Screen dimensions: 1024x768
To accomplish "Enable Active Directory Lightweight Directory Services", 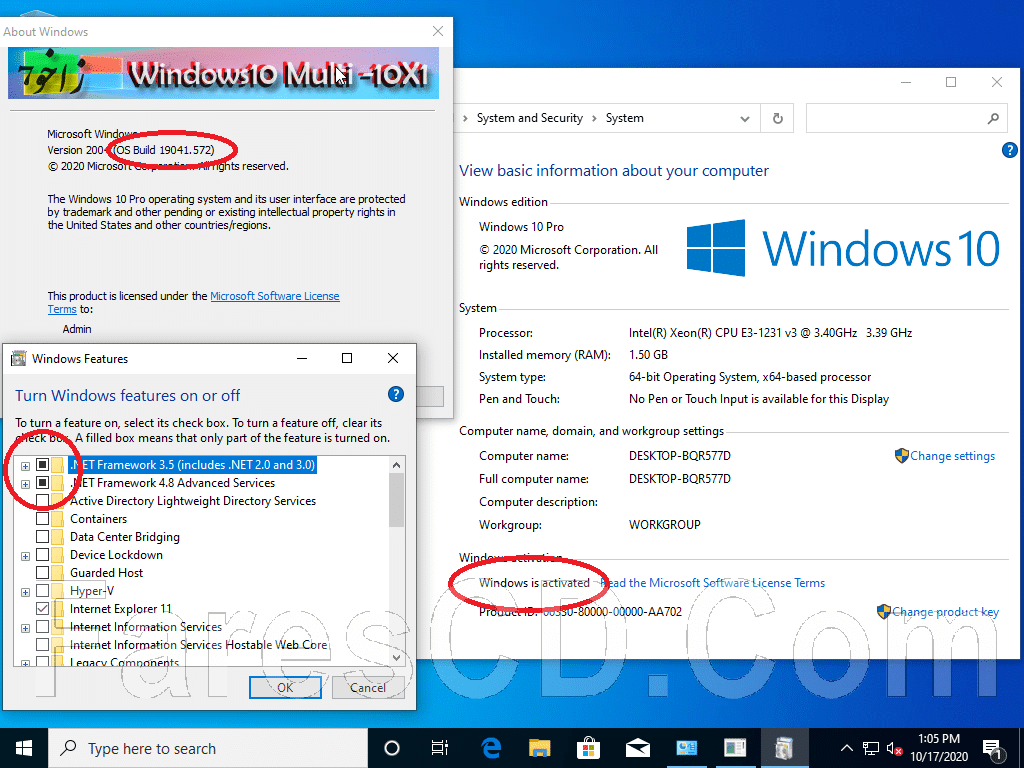I will (x=42, y=501).
